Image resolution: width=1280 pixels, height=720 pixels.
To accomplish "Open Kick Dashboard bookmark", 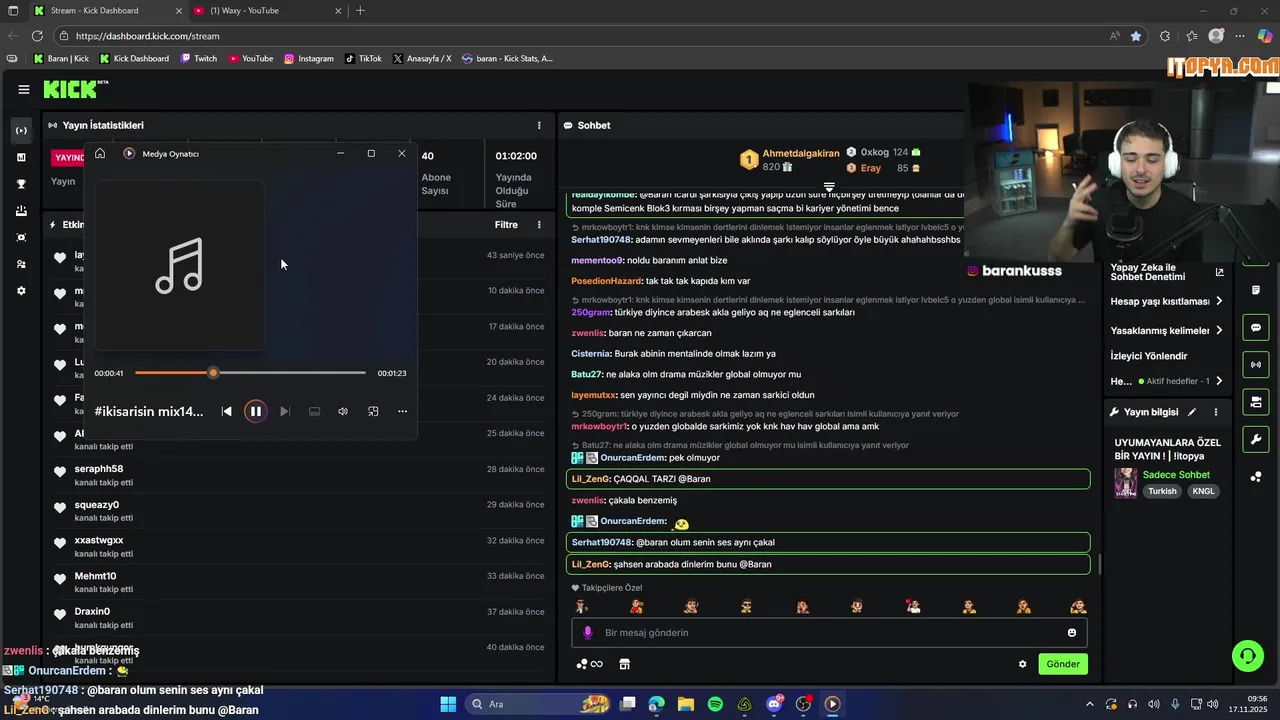I will (x=134, y=58).
